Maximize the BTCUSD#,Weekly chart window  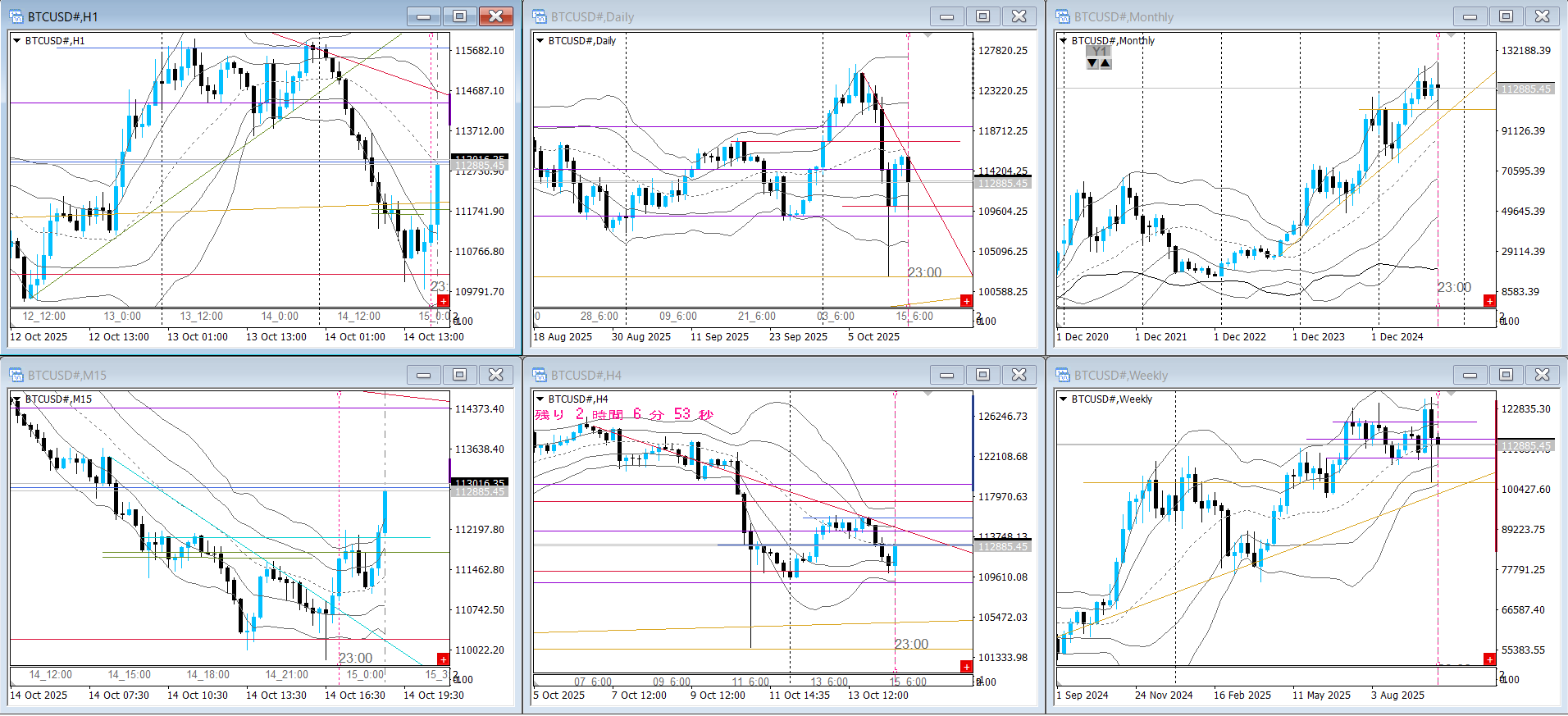(1506, 375)
